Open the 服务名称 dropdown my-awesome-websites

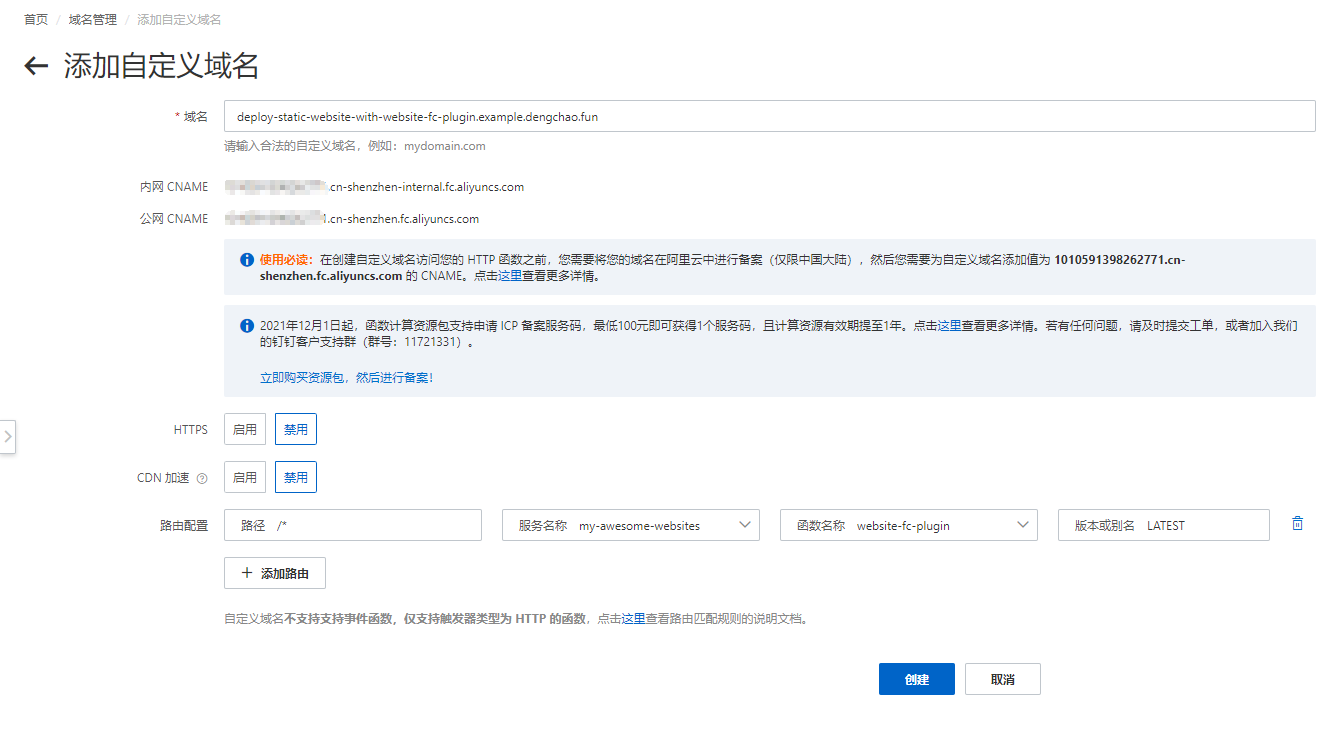click(x=631, y=525)
